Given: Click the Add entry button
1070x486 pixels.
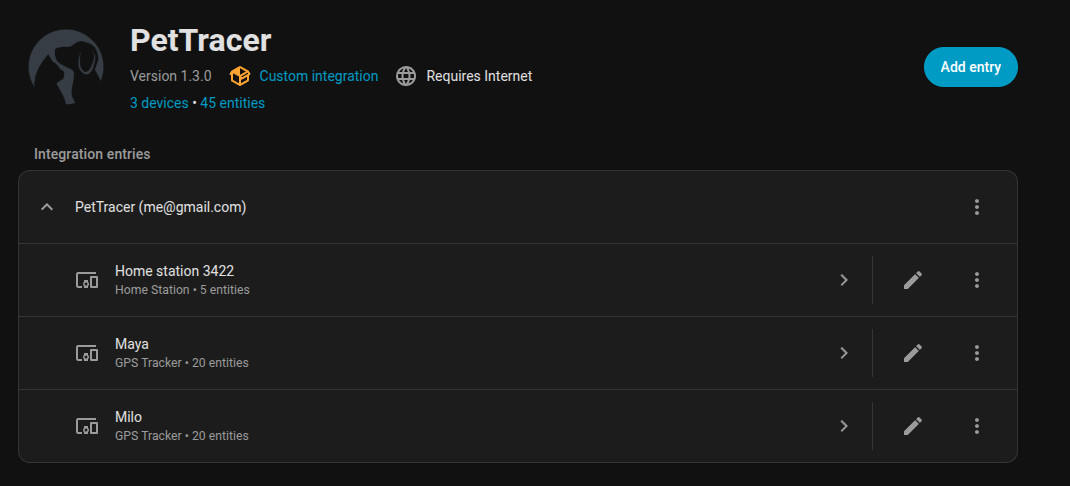Looking at the screenshot, I should click(x=970, y=67).
